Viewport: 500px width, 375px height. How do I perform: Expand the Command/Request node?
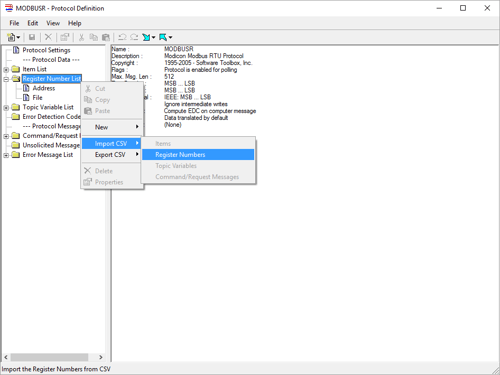pyautogui.click(x=6, y=136)
